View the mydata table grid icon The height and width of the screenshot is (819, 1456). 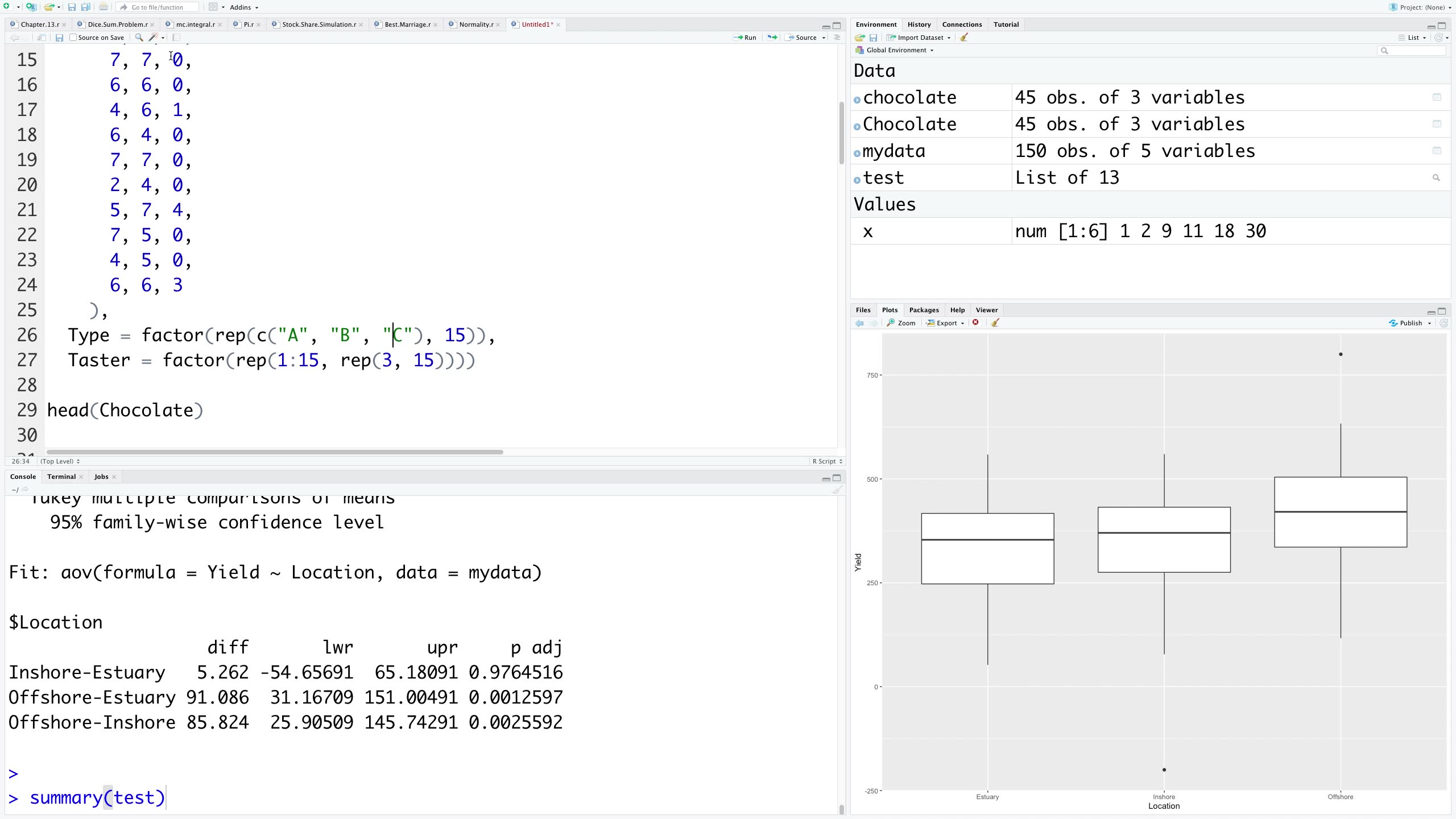1437,151
